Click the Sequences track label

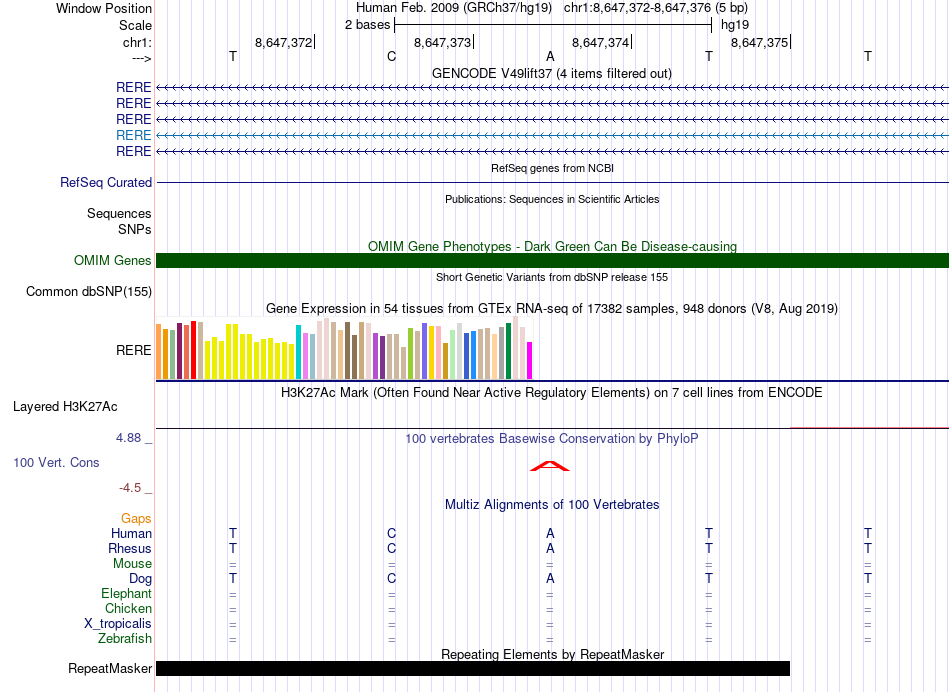tap(119, 213)
